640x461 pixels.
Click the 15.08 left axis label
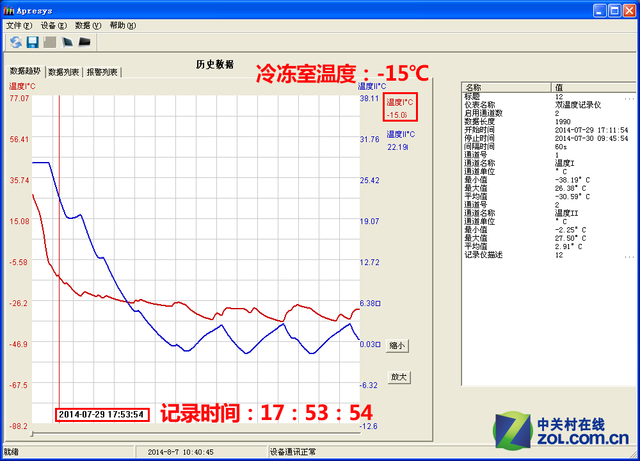click(20, 221)
